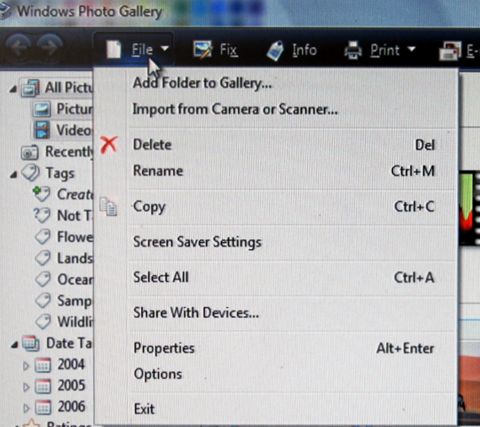Expand the 2004 date node
This screenshot has height=427, width=480.
pos(26,366)
